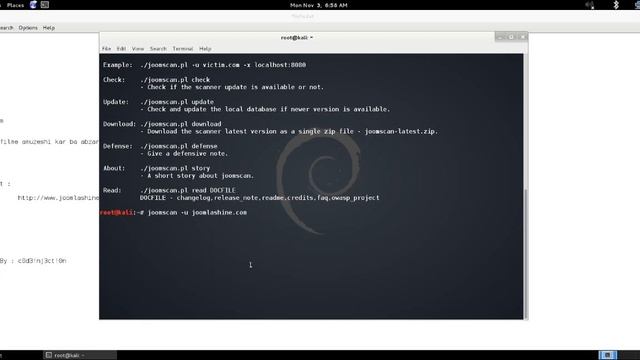Open the Bluetooth icon in the top panel

(616, 5)
